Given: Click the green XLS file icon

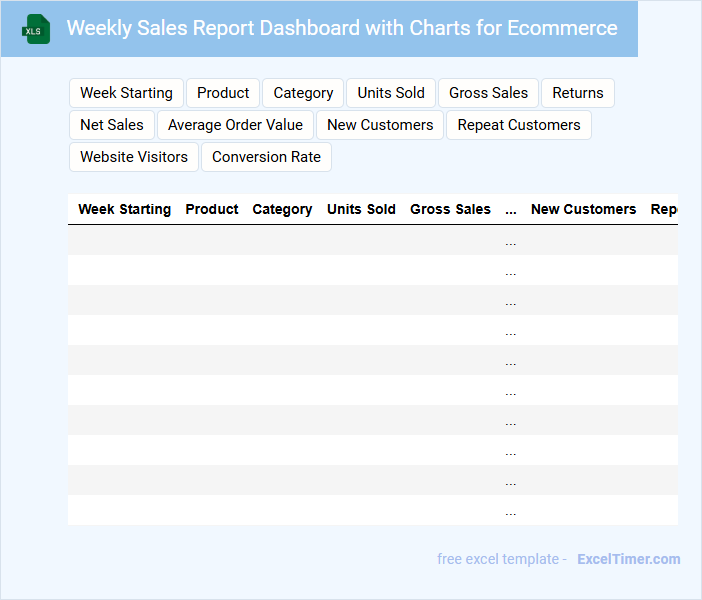Looking at the screenshot, I should tap(36, 30).
